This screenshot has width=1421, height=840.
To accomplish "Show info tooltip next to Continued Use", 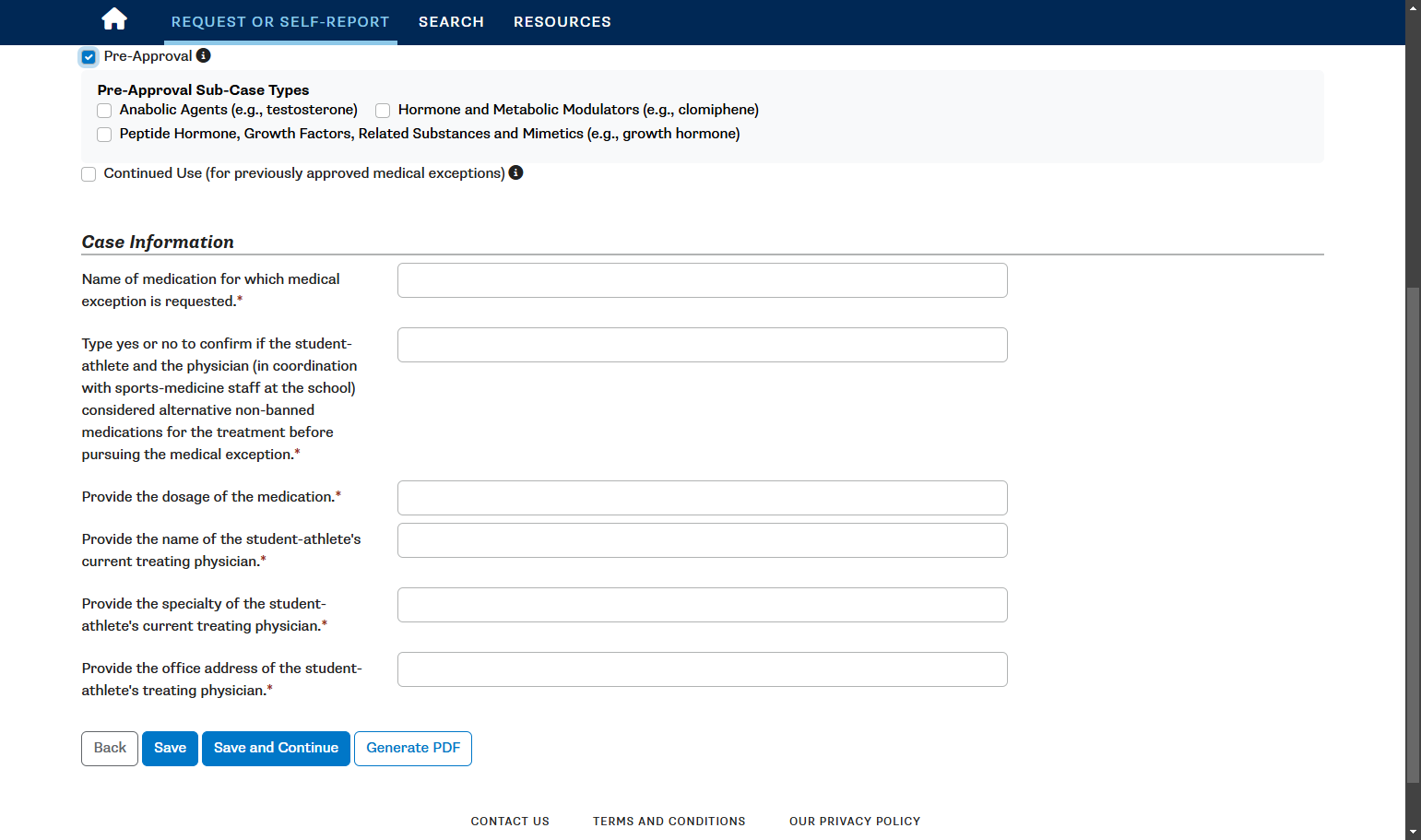I will point(516,172).
